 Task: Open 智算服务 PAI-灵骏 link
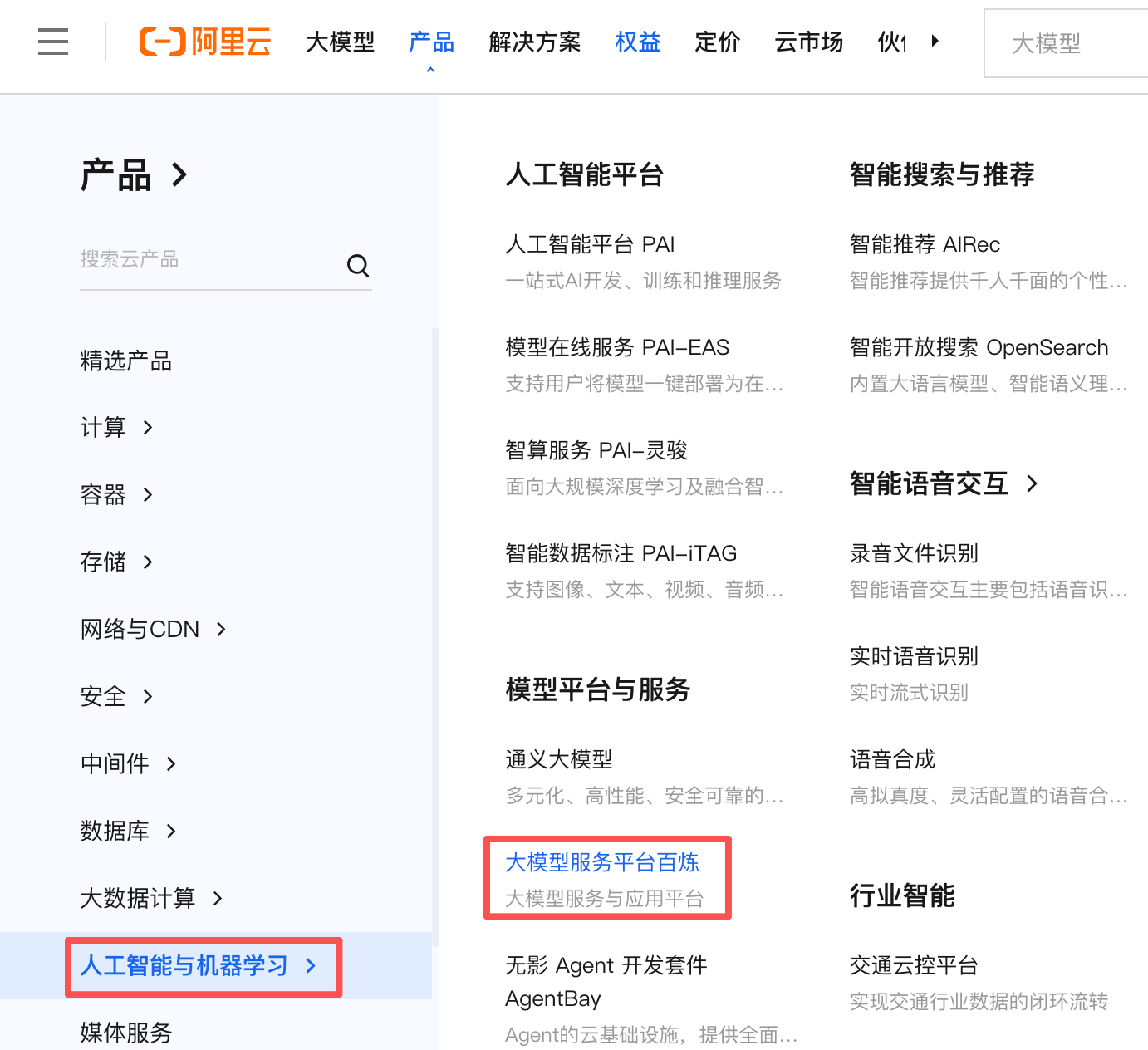pos(596,450)
